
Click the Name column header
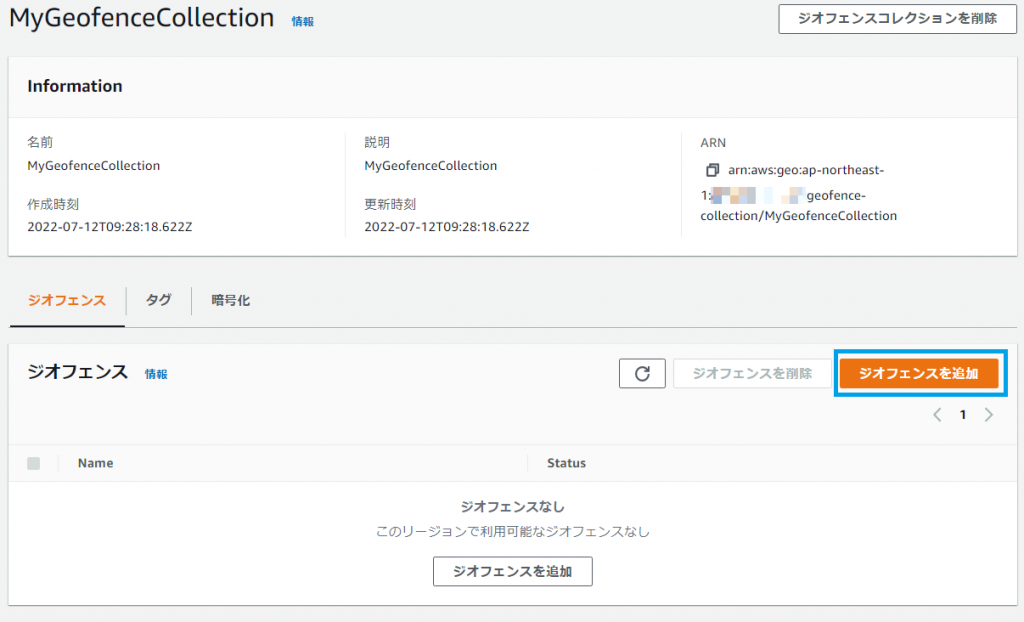(x=95, y=464)
